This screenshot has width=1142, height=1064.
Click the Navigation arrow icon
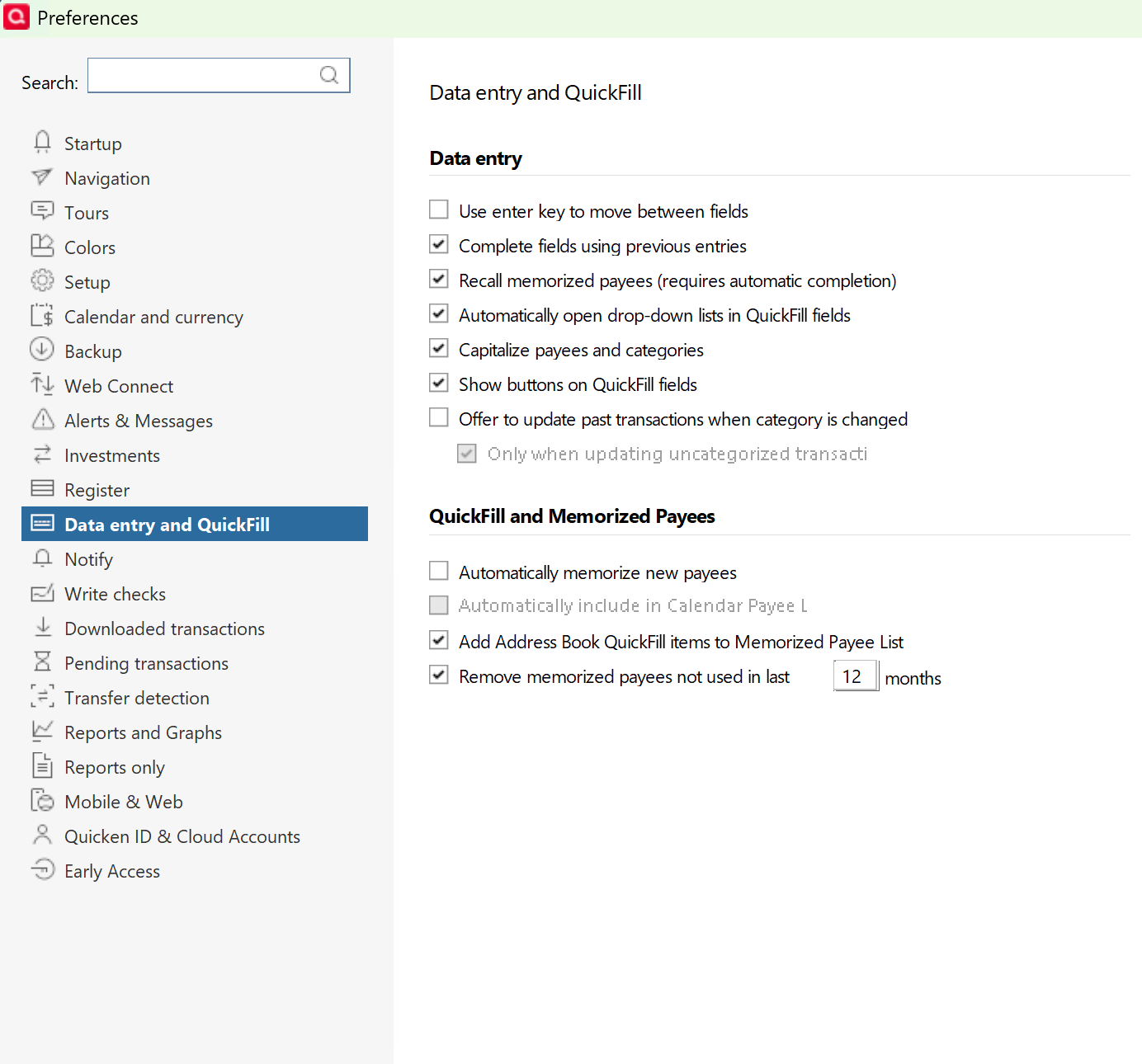[x=42, y=177]
